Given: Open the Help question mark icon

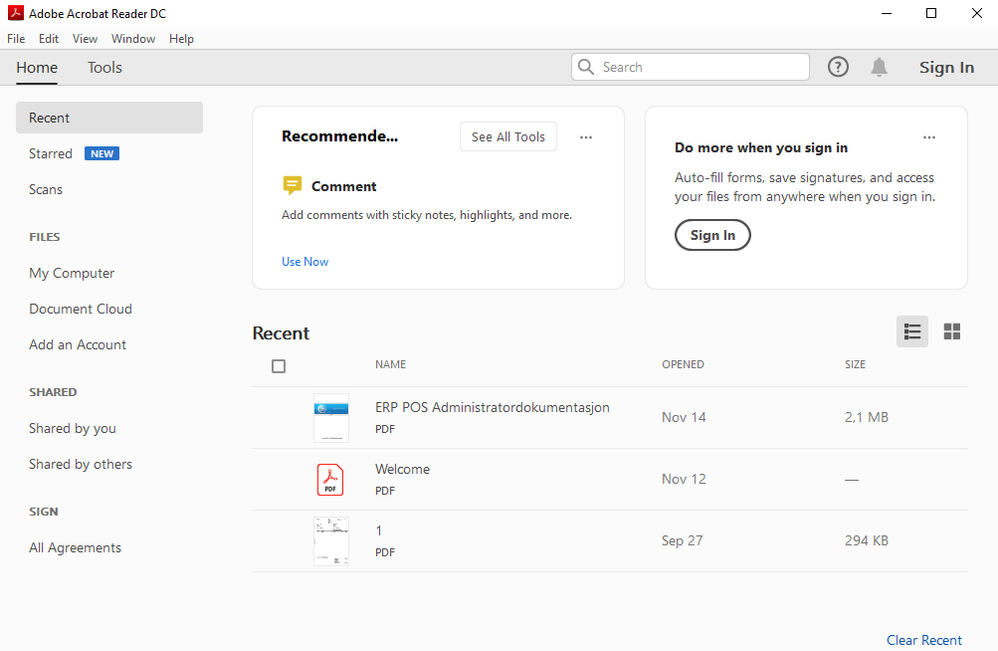Looking at the screenshot, I should [x=838, y=67].
